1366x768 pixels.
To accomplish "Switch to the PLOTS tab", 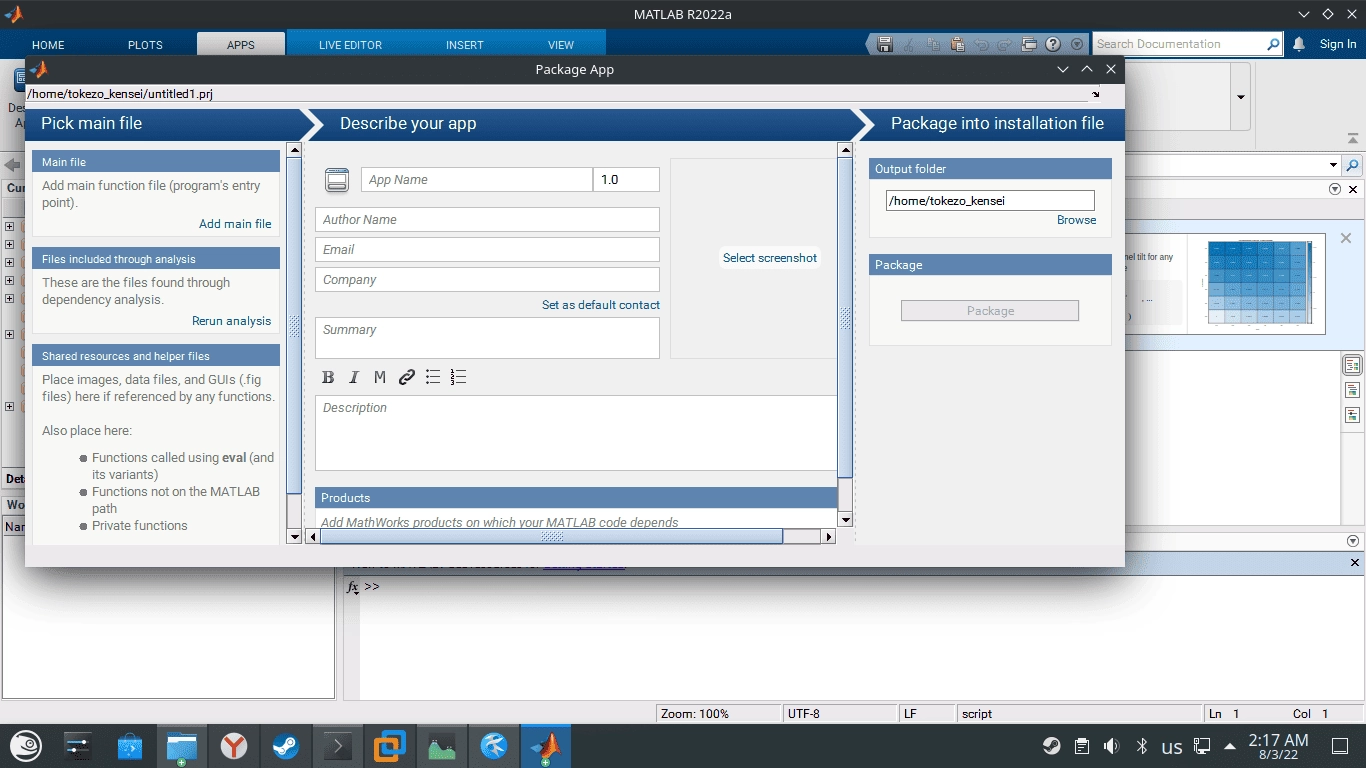I will pyautogui.click(x=145, y=45).
